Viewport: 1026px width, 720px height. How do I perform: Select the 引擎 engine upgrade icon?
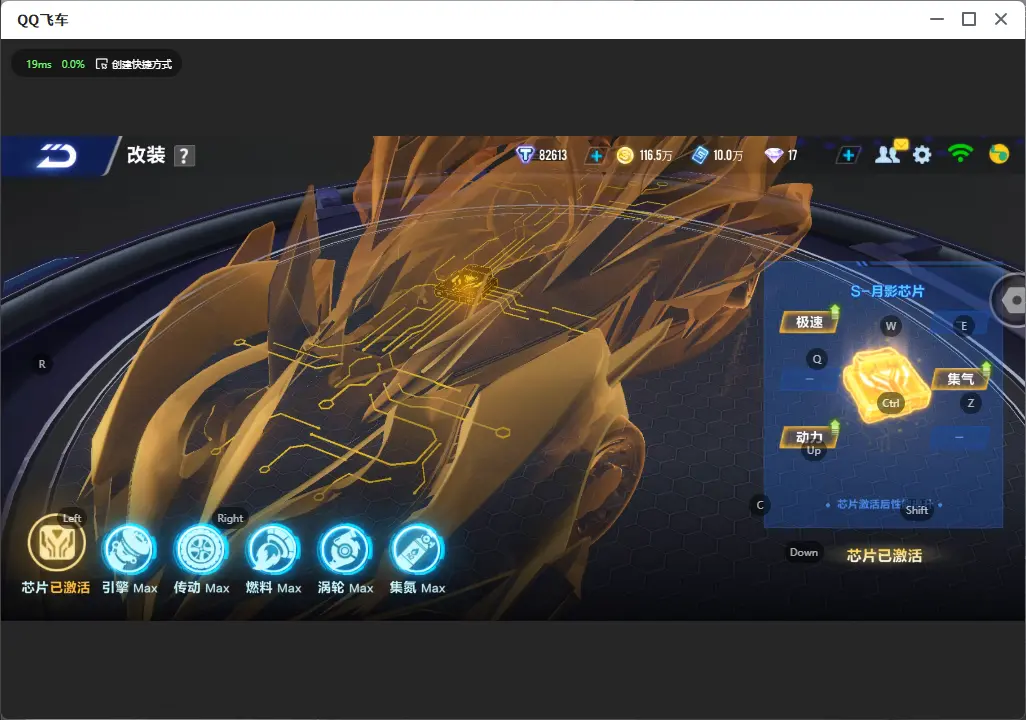(129, 550)
